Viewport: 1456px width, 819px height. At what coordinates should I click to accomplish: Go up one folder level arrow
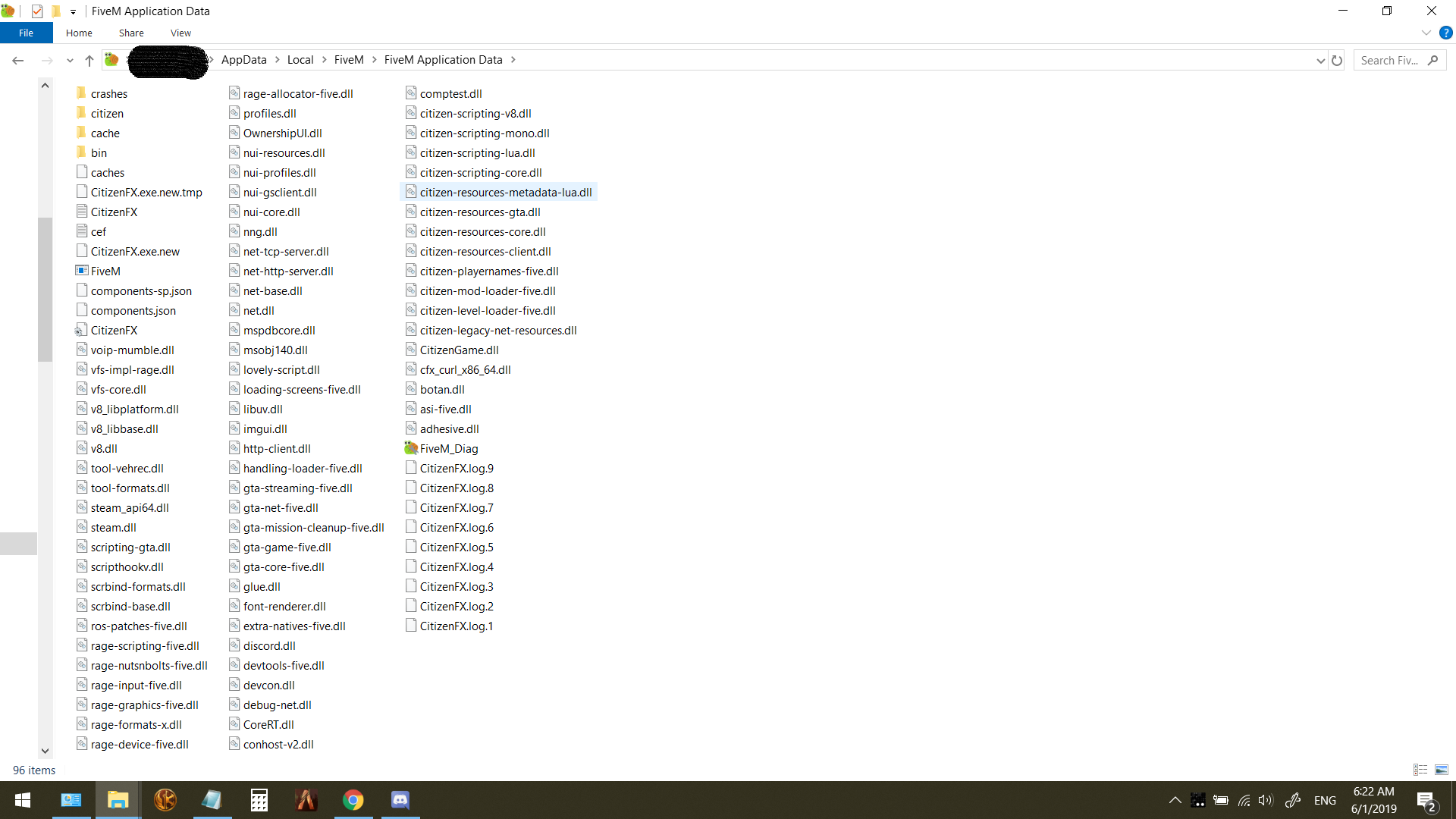[x=89, y=61]
